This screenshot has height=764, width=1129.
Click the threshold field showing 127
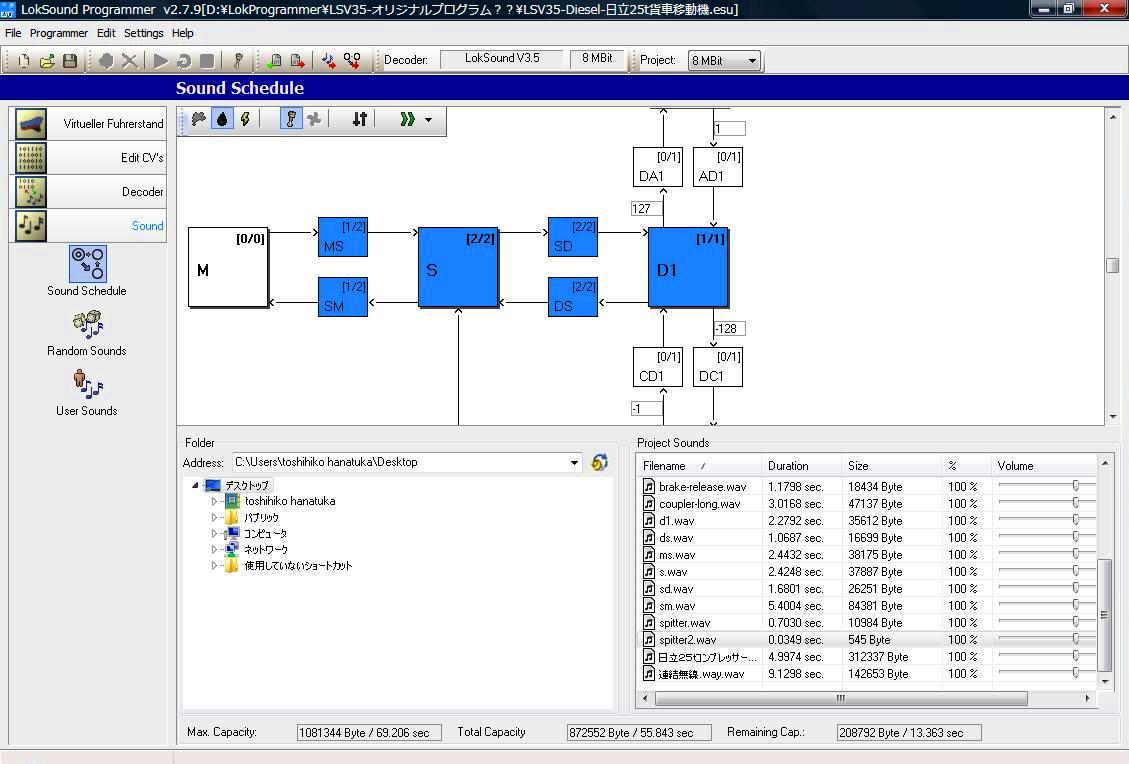point(647,209)
